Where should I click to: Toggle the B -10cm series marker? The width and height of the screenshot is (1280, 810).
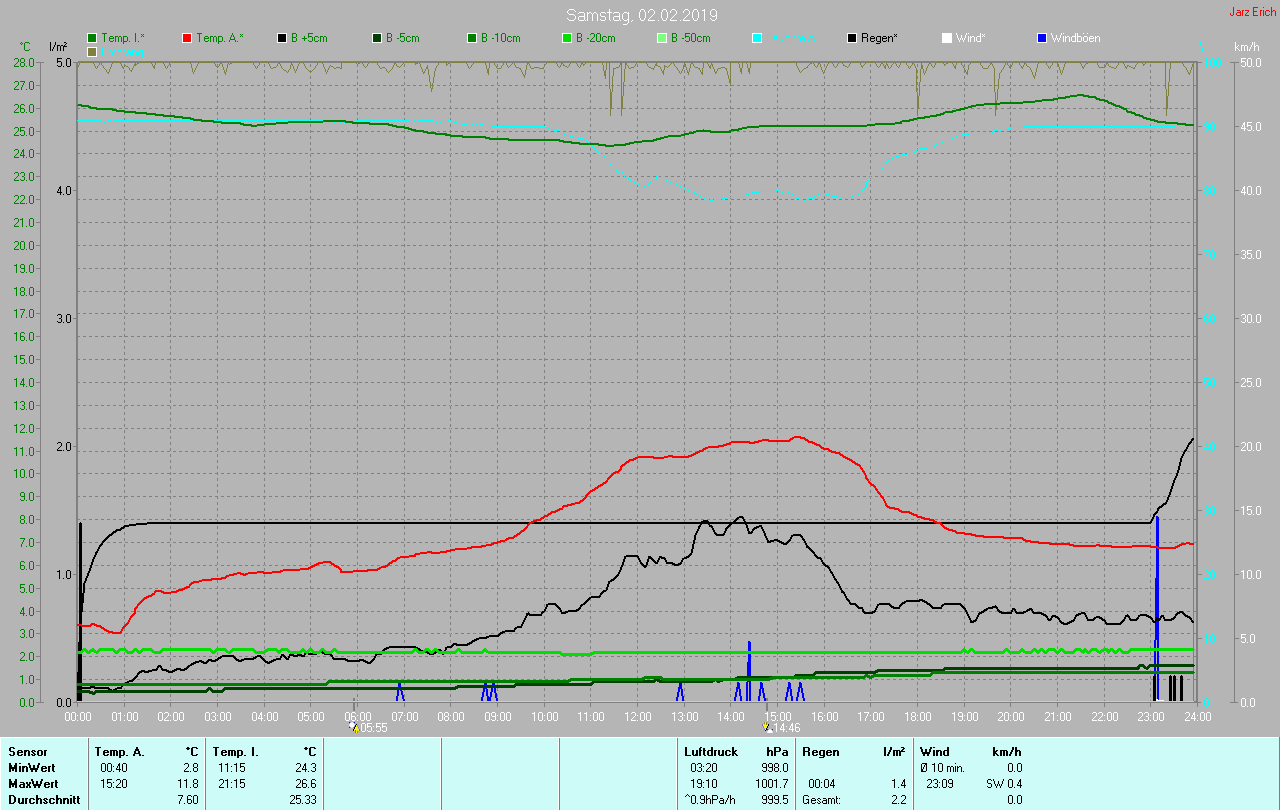(x=472, y=38)
